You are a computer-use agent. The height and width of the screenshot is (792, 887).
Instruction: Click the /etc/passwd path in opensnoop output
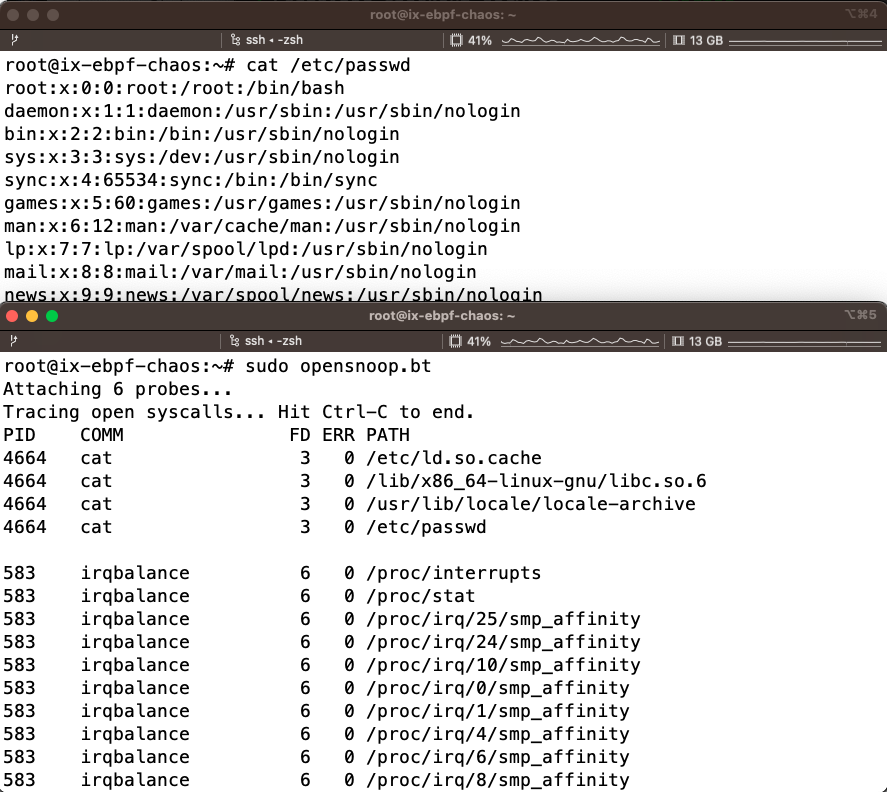(427, 527)
